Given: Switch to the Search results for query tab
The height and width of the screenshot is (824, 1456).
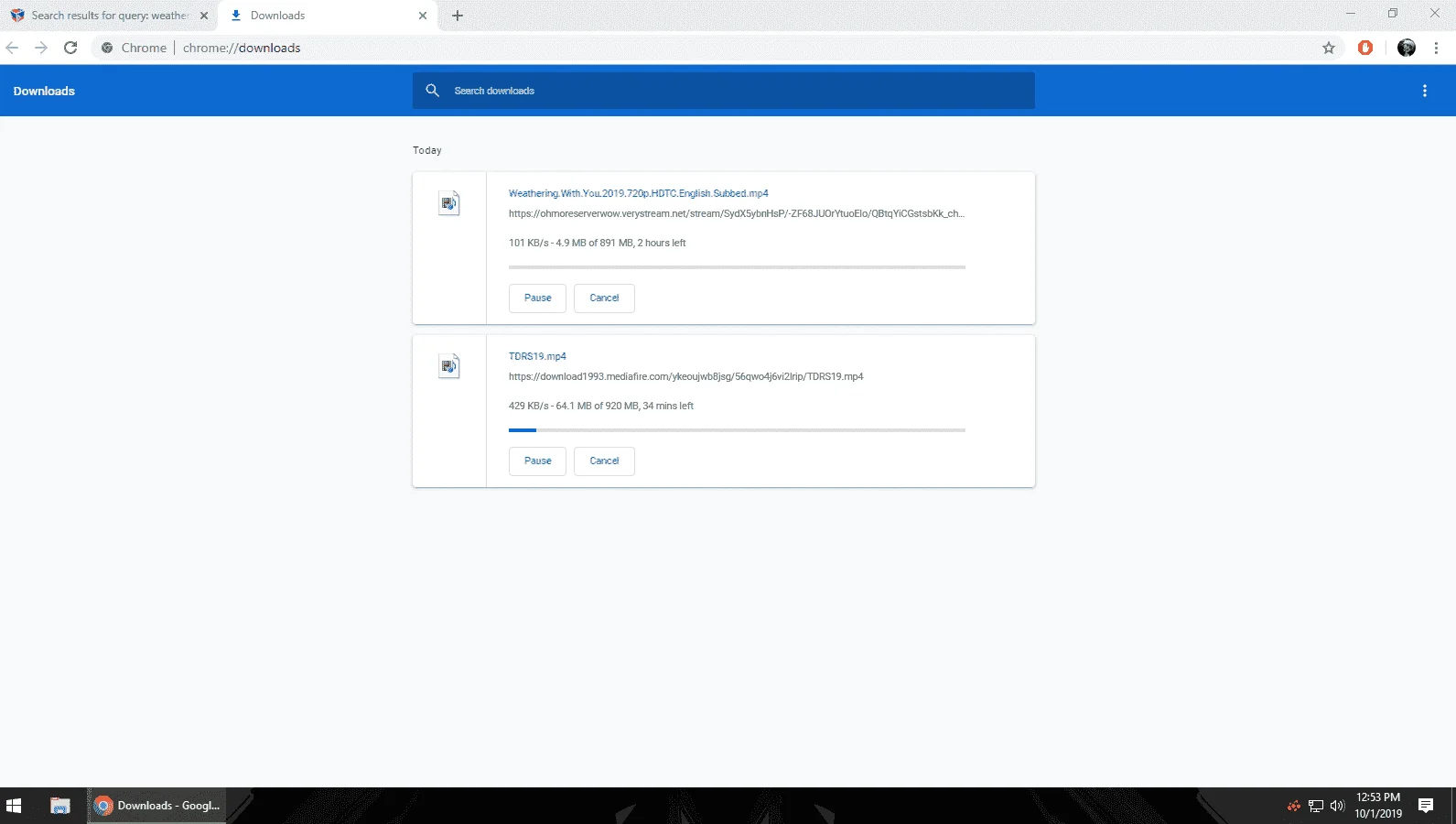Looking at the screenshot, I should (109, 16).
